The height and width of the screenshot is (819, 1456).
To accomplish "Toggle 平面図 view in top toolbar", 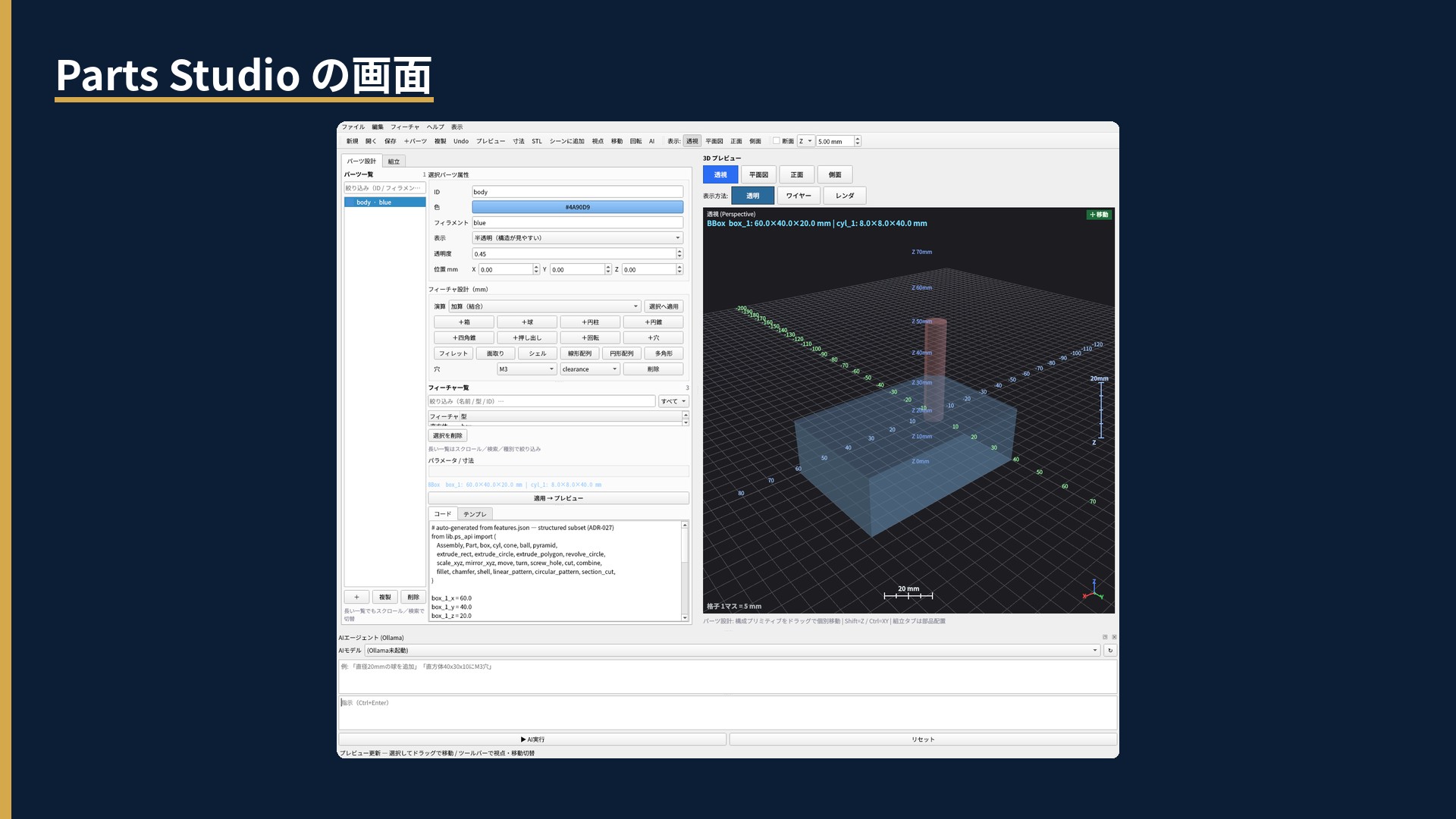I will tap(714, 141).
